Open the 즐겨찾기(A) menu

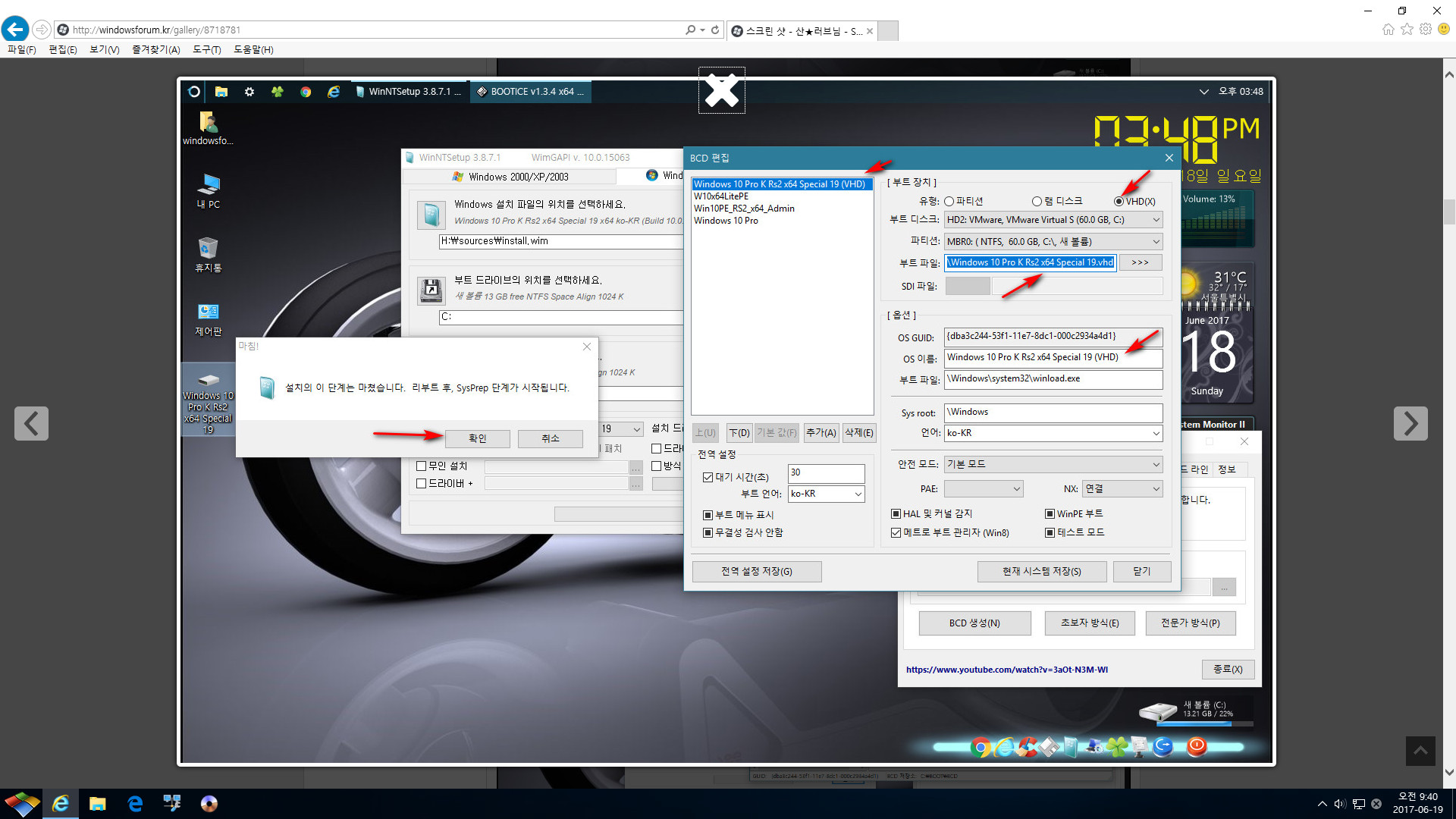[155, 49]
